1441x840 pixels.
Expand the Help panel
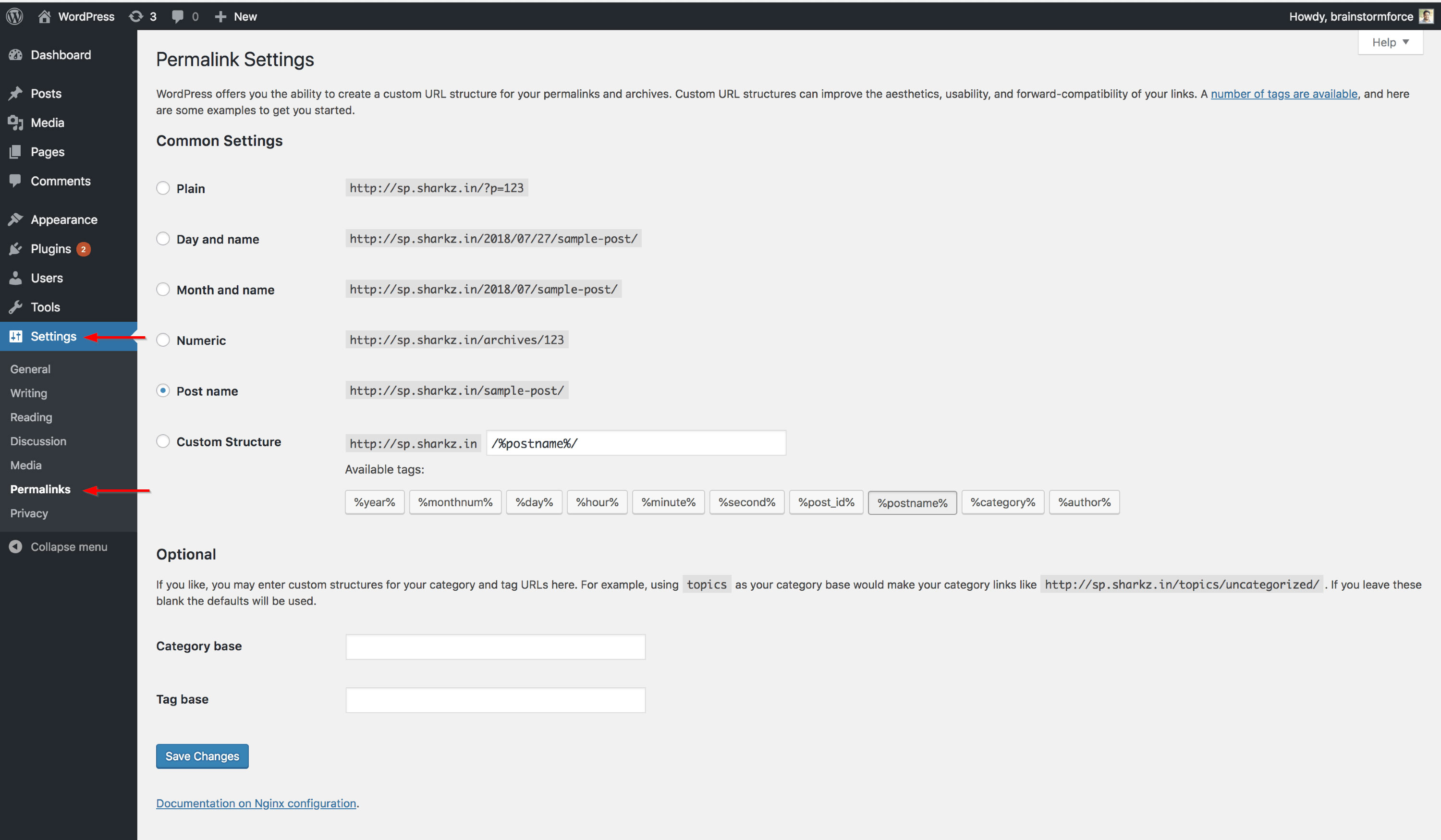tap(1390, 42)
